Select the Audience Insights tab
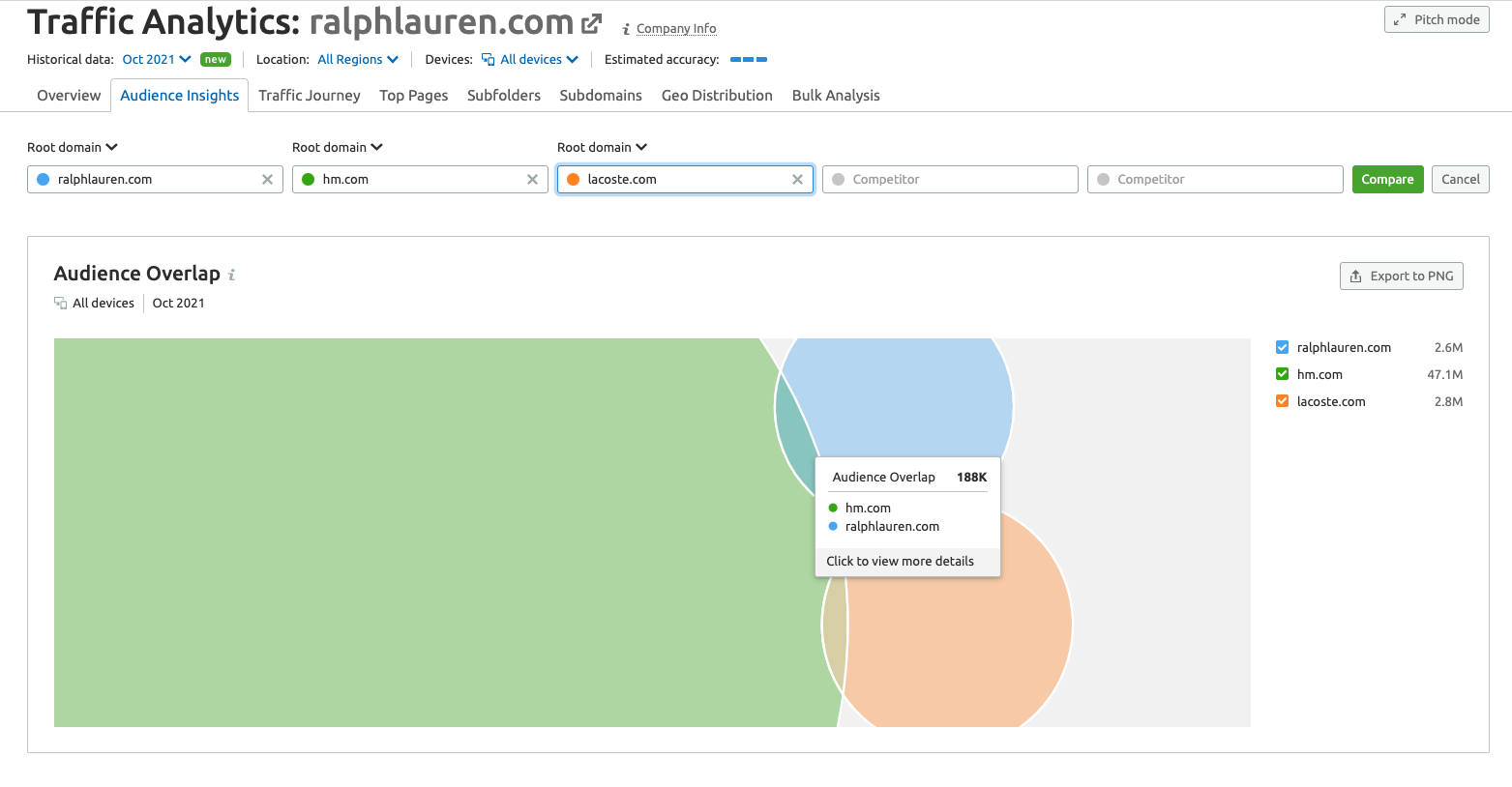The height and width of the screenshot is (787, 1512). 180,96
